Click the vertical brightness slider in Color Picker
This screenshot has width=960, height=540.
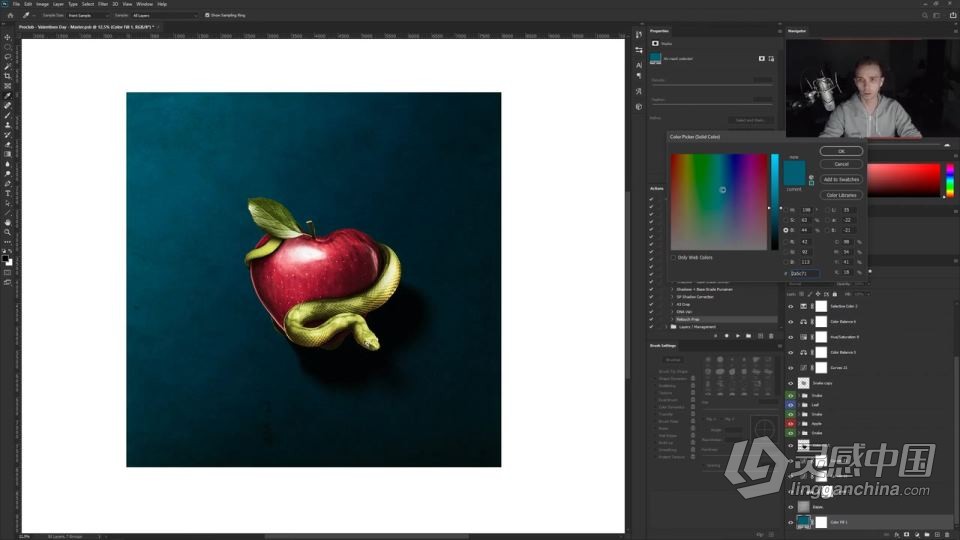(774, 202)
